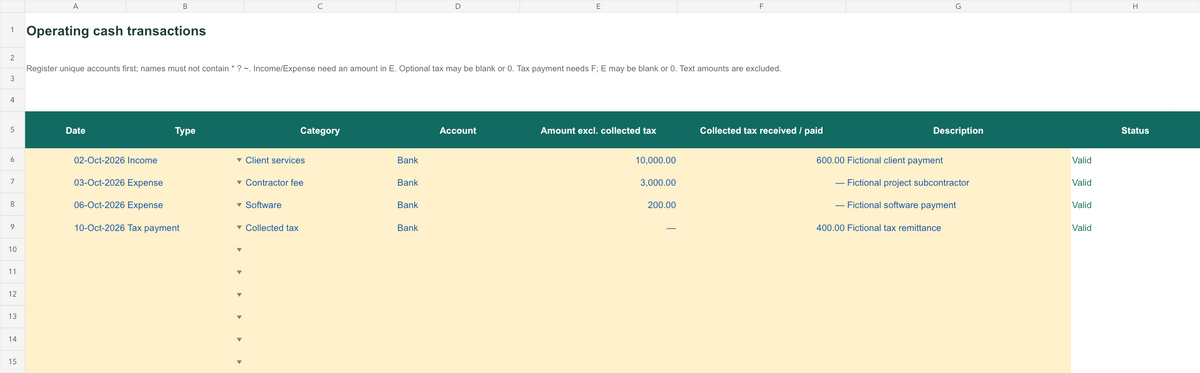Image resolution: width=1200 pixels, height=373 pixels.
Task: Click the 'Date' header cell
Action: (75, 130)
